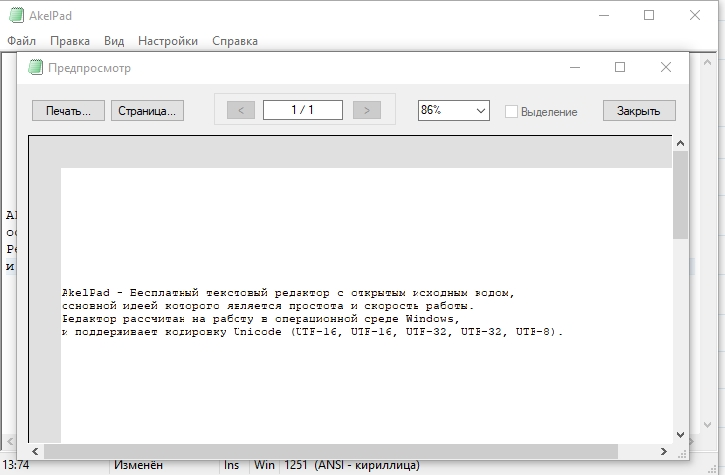
Task: Enable the Выделение checkbox
Action: click(x=511, y=111)
